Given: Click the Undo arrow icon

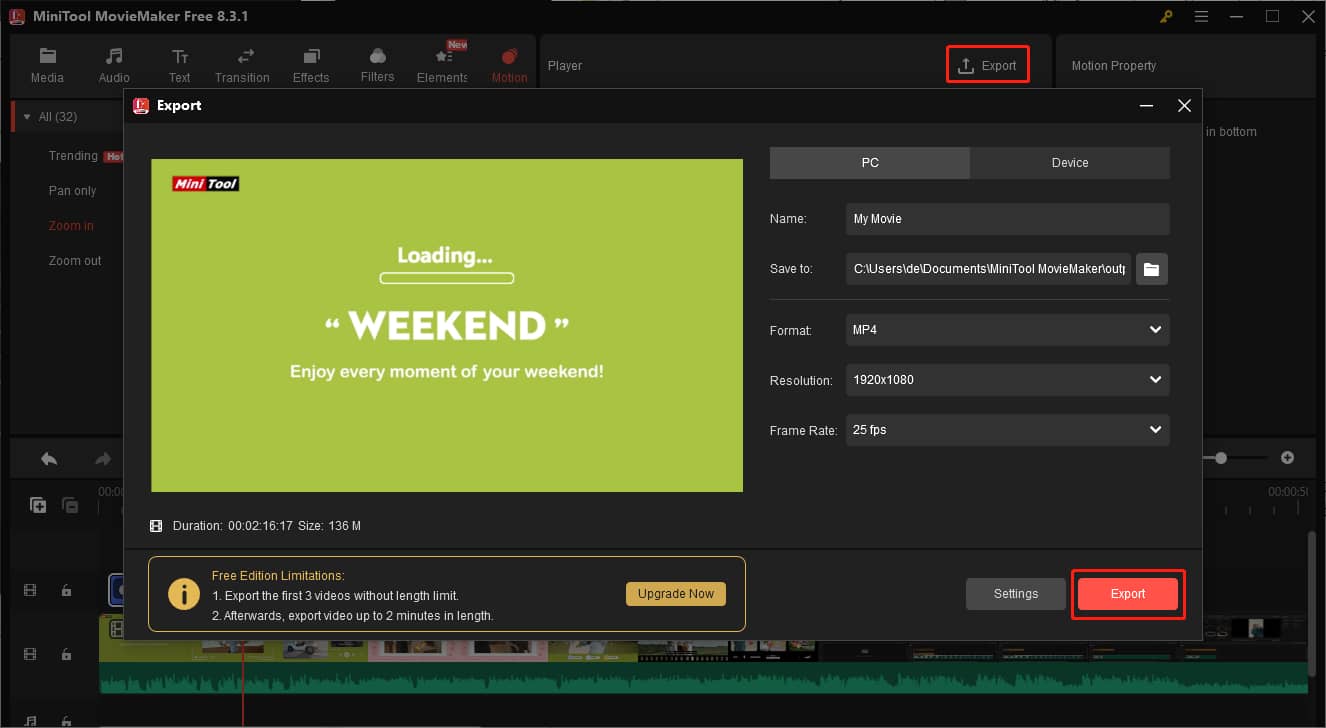Looking at the screenshot, I should click(48, 457).
